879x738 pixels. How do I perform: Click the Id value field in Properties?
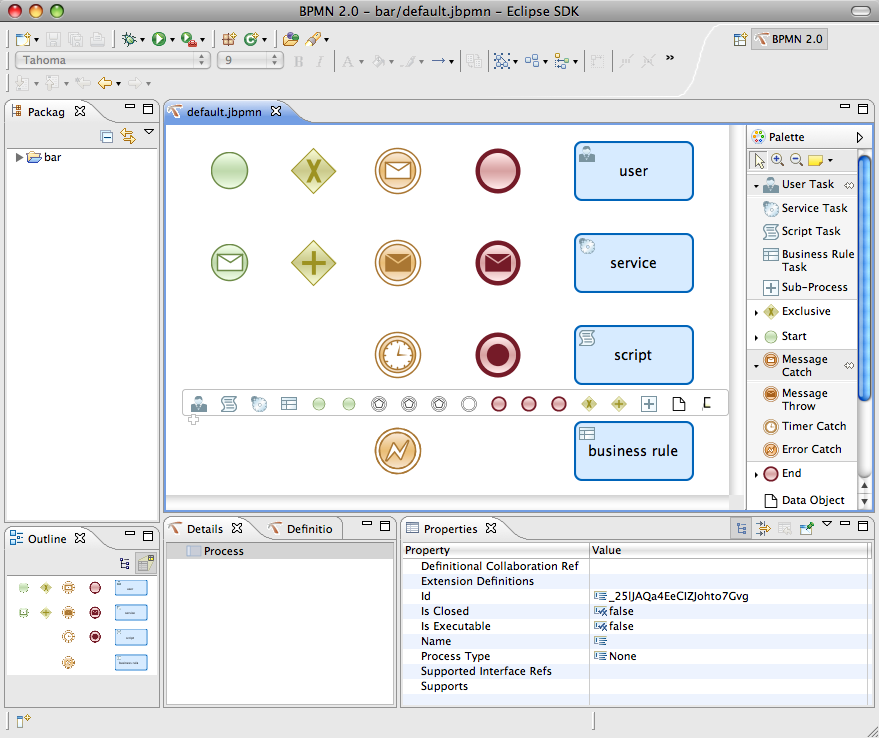[x=660, y=596]
